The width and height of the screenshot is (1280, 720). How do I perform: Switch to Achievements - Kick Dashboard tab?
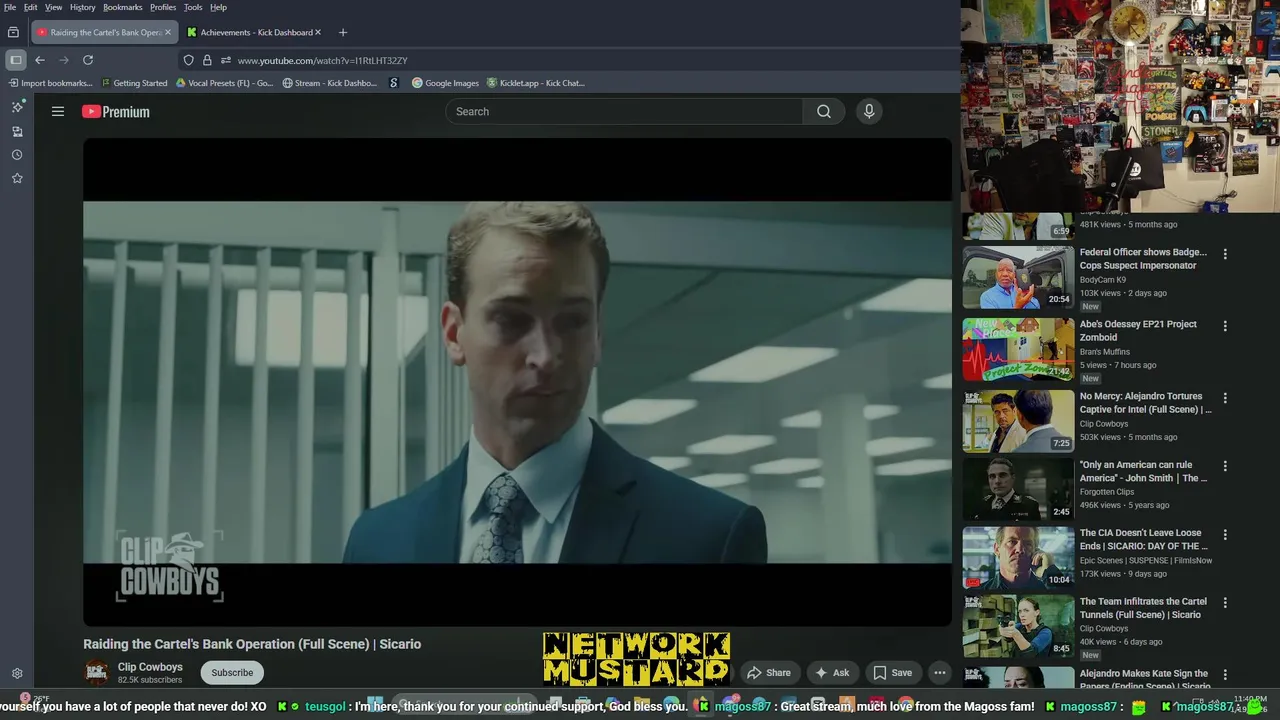click(256, 32)
